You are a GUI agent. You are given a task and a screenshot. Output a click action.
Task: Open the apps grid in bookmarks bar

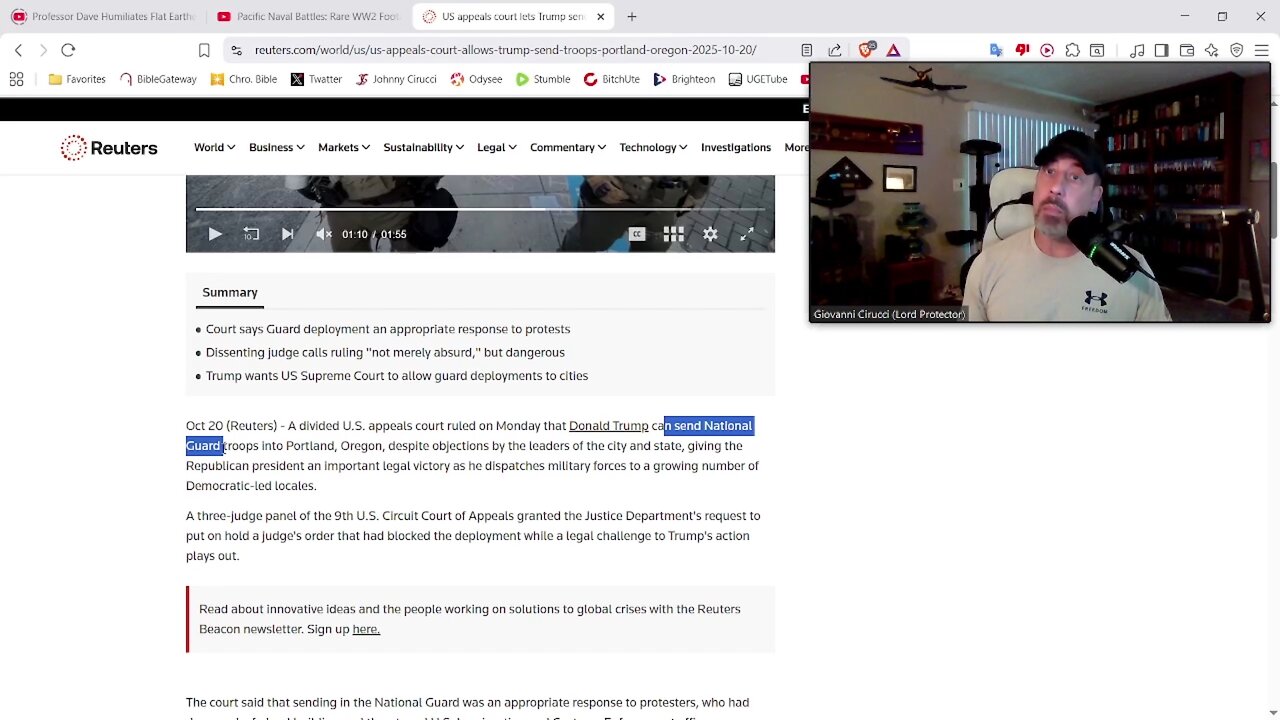(x=16, y=79)
